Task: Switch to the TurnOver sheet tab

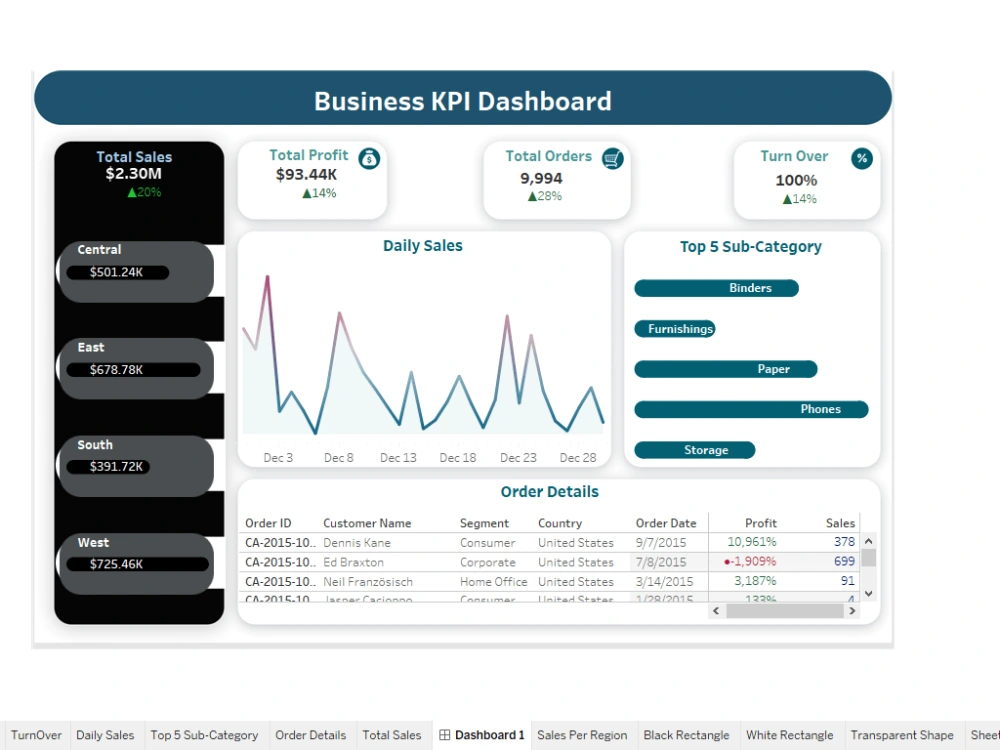Action: 36,734
